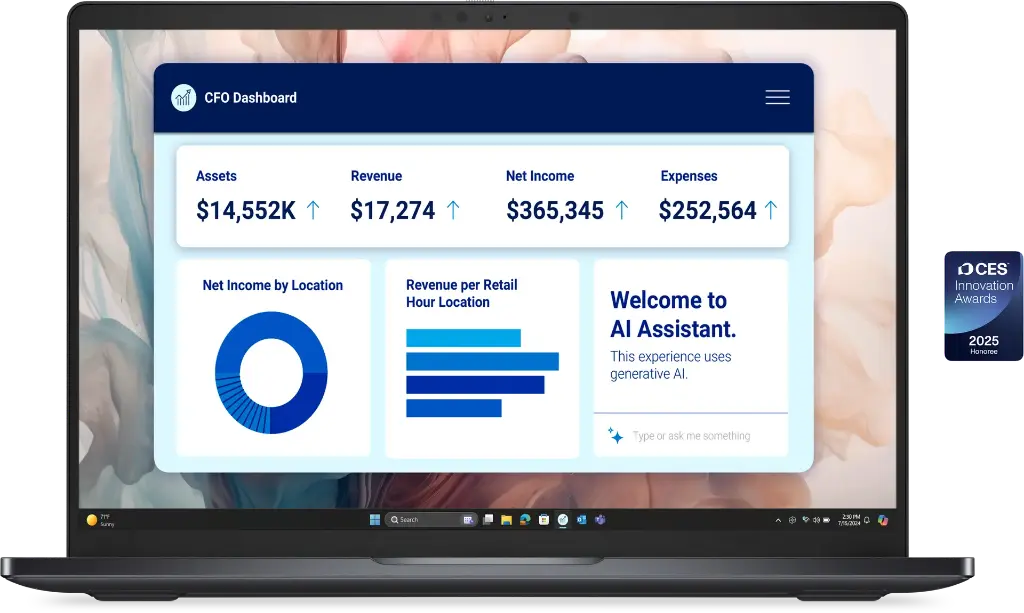Viewport: 1024px width, 613px height.
Task: Click the AI Assistant sparkle icon
Action: pyautogui.click(x=615, y=436)
